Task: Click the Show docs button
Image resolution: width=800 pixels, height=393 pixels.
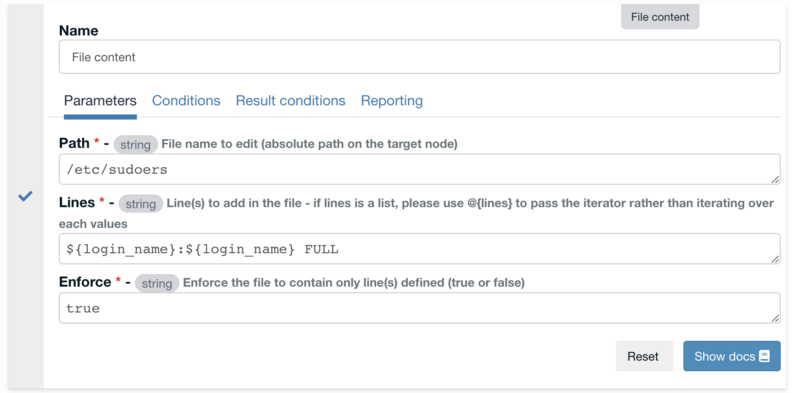Action: [732, 356]
